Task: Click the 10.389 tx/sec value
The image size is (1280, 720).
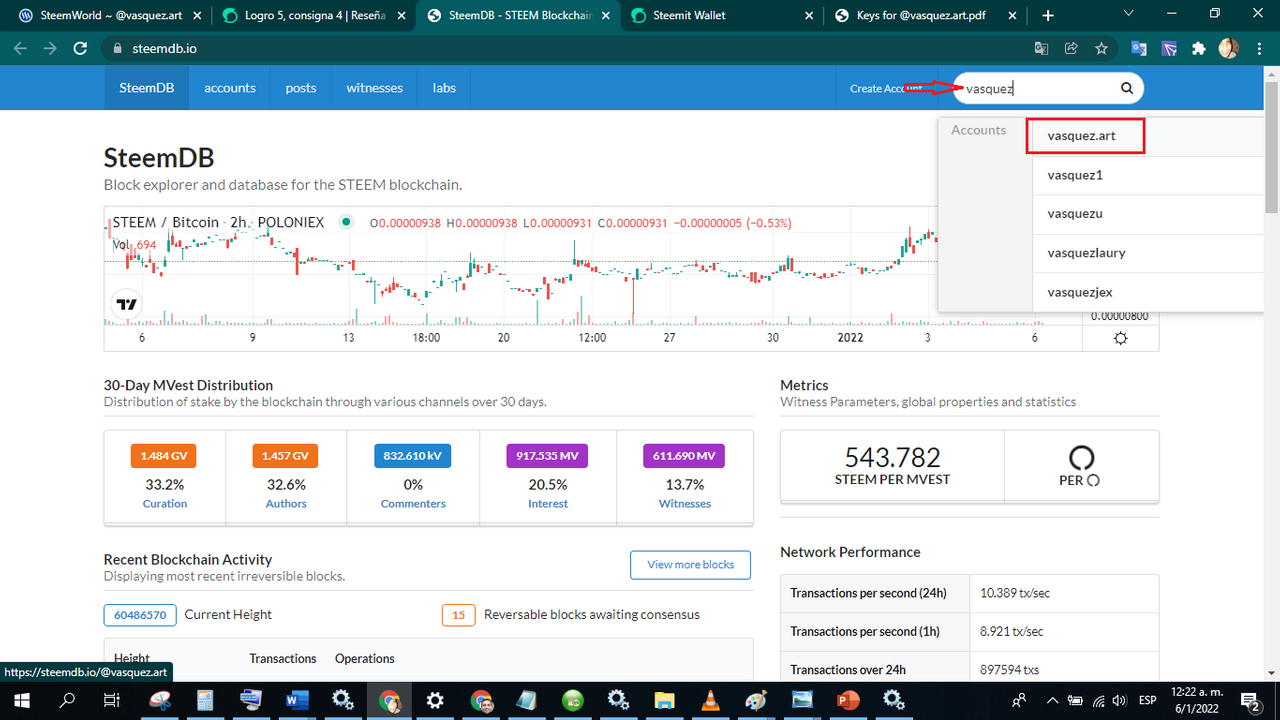Action: pyautogui.click(x=1015, y=593)
